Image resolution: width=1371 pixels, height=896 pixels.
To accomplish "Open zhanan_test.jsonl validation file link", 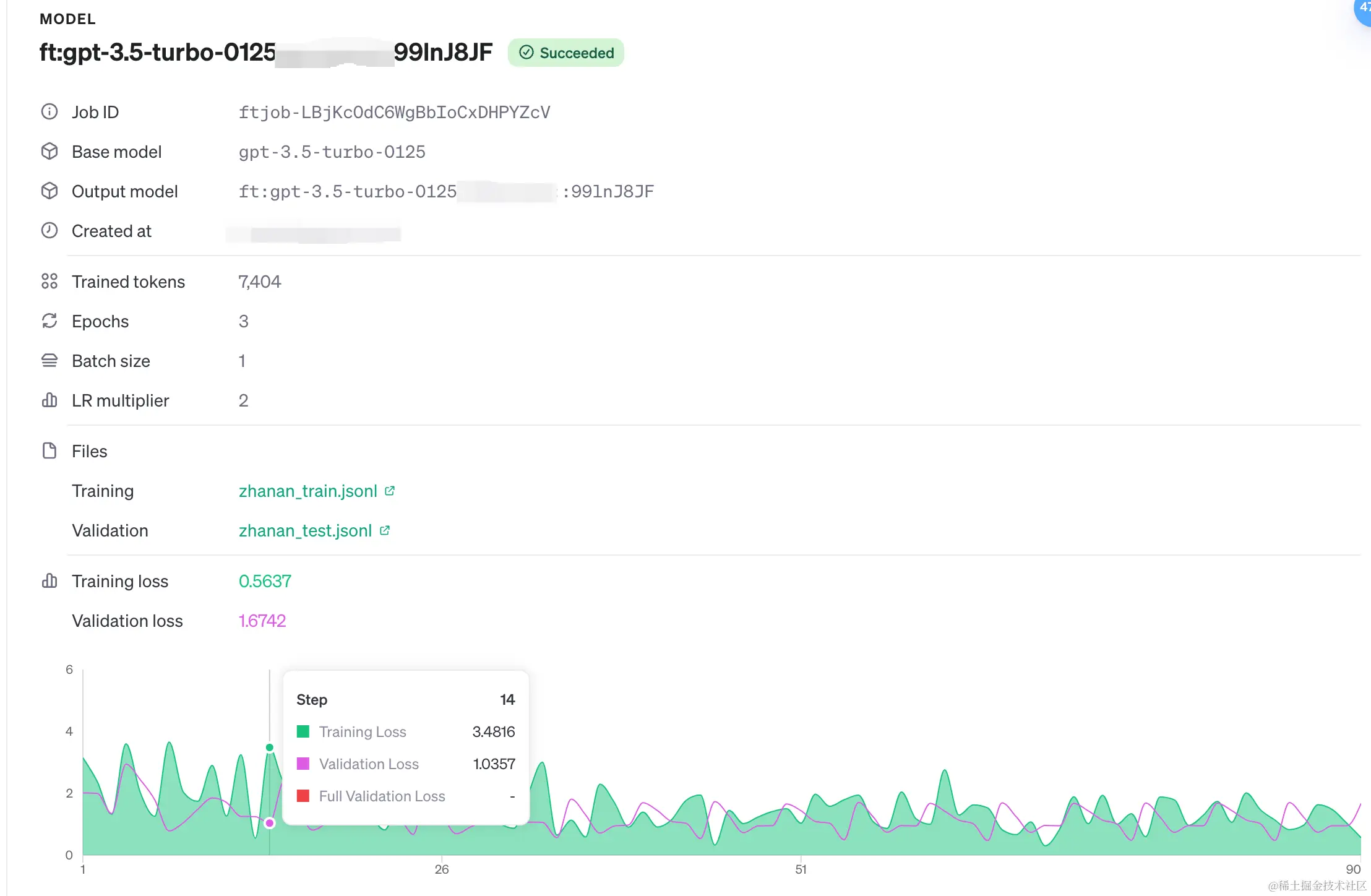I will click(x=305, y=530).
